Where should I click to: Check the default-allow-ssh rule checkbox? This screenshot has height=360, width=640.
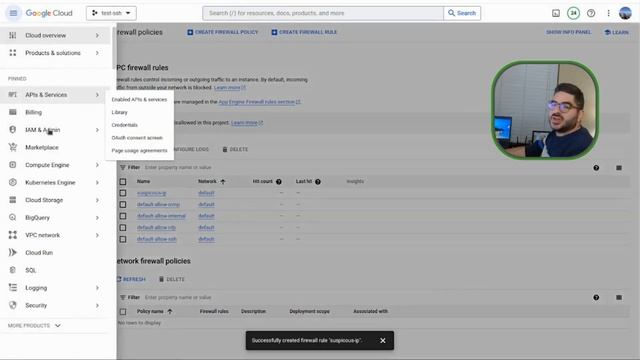coord(123,239)
